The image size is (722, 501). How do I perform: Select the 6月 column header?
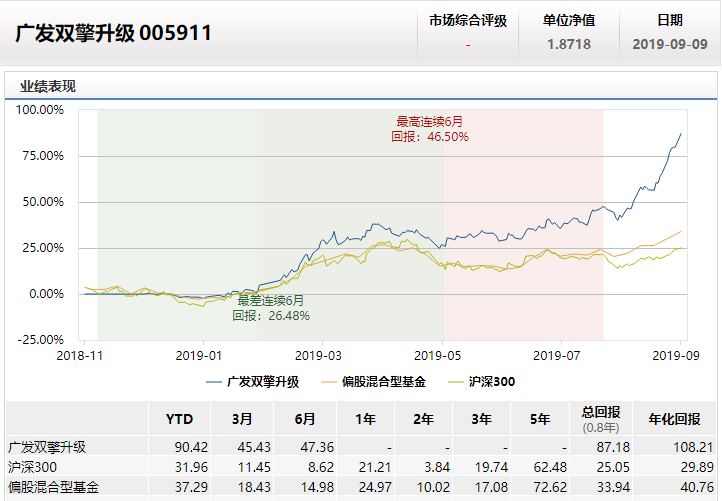click(x=305, y=419)
